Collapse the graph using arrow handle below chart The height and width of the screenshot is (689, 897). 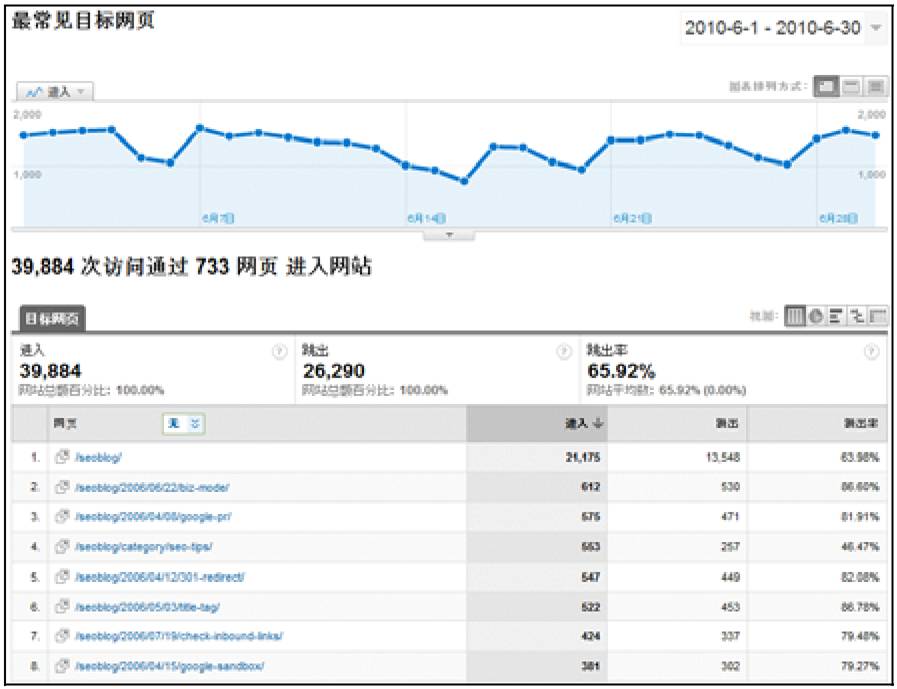pos(448,235)
